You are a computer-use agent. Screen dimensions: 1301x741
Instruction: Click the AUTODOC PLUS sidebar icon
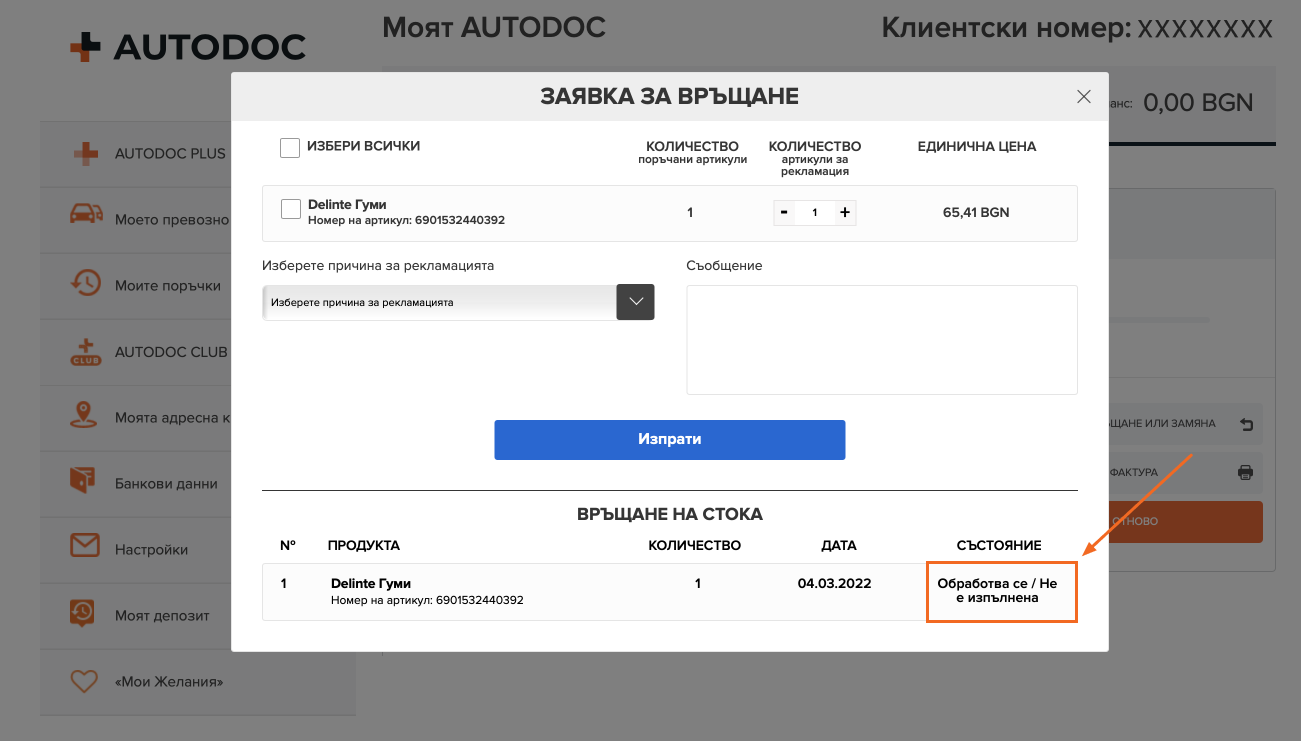(86, 154)
